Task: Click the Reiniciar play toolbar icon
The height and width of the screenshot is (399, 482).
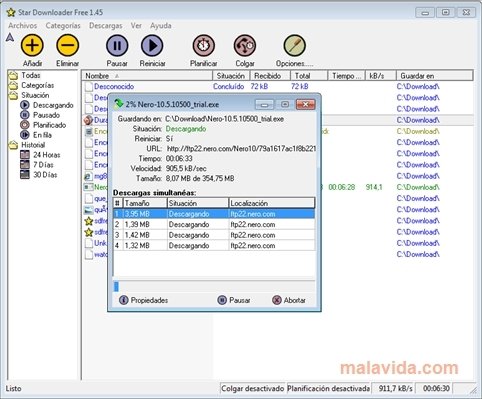Action: point(152,45)
